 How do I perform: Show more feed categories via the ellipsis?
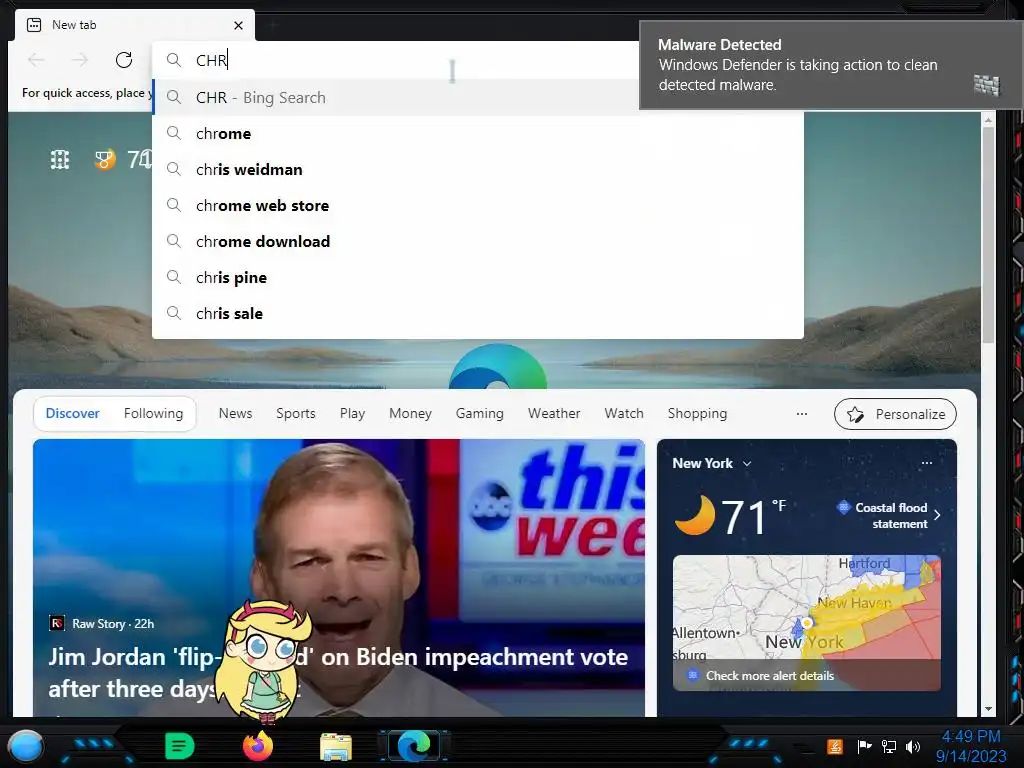(802, 413)
